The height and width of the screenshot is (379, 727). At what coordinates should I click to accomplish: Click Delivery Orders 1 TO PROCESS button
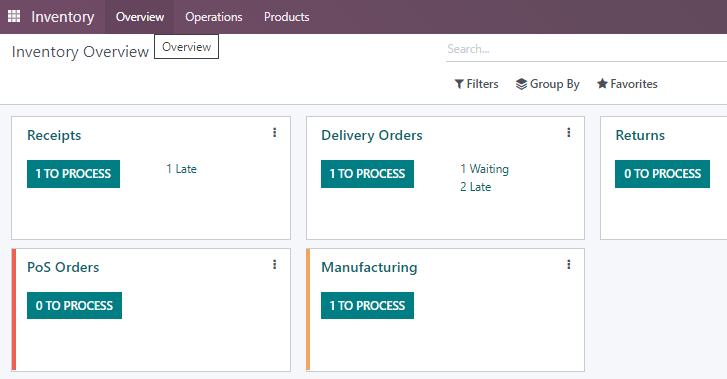click(367, 174)
